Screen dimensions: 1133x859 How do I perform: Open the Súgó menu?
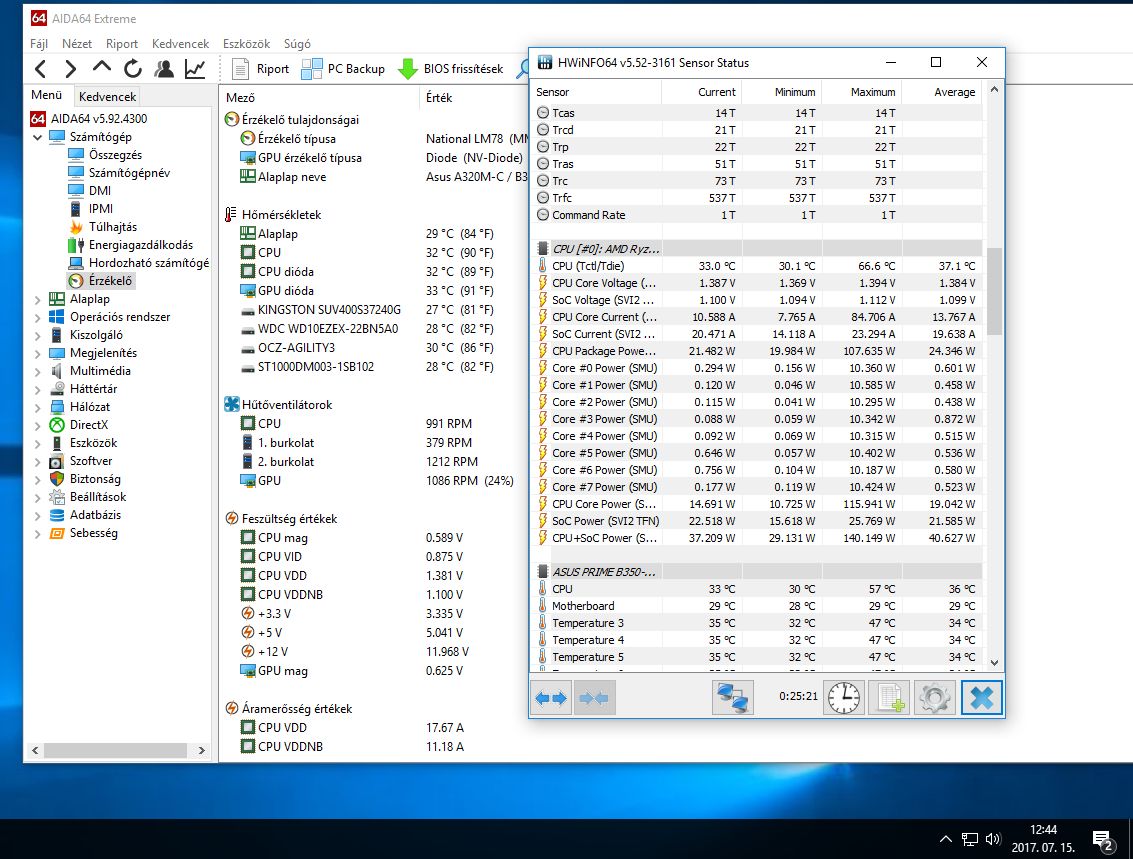297,44
